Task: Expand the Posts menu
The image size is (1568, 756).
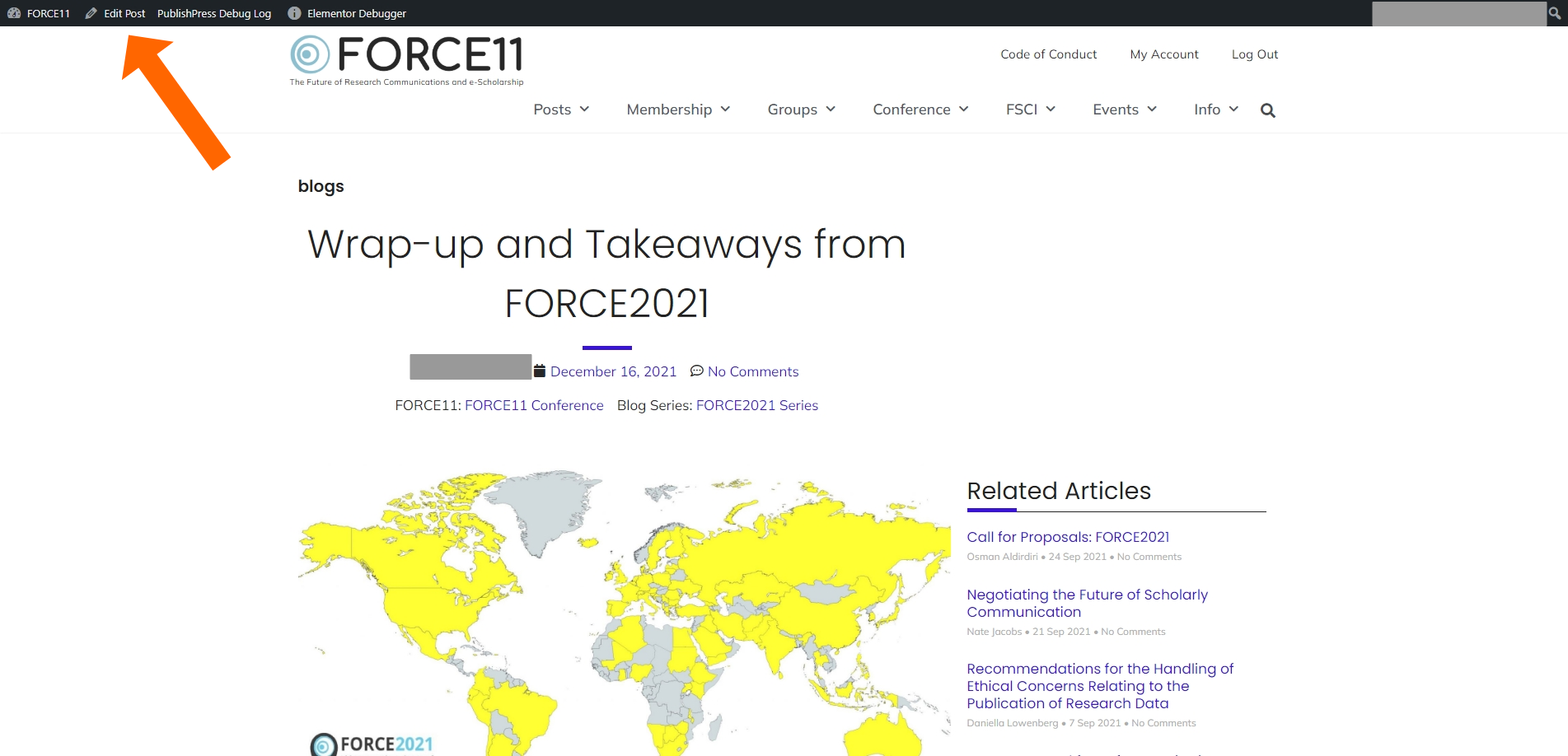Action: click(561, 110)
